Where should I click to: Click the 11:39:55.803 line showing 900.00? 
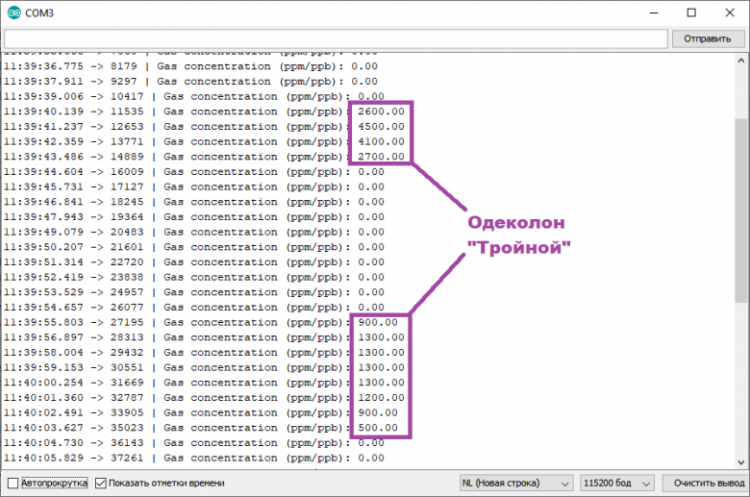tap(180, 323)
